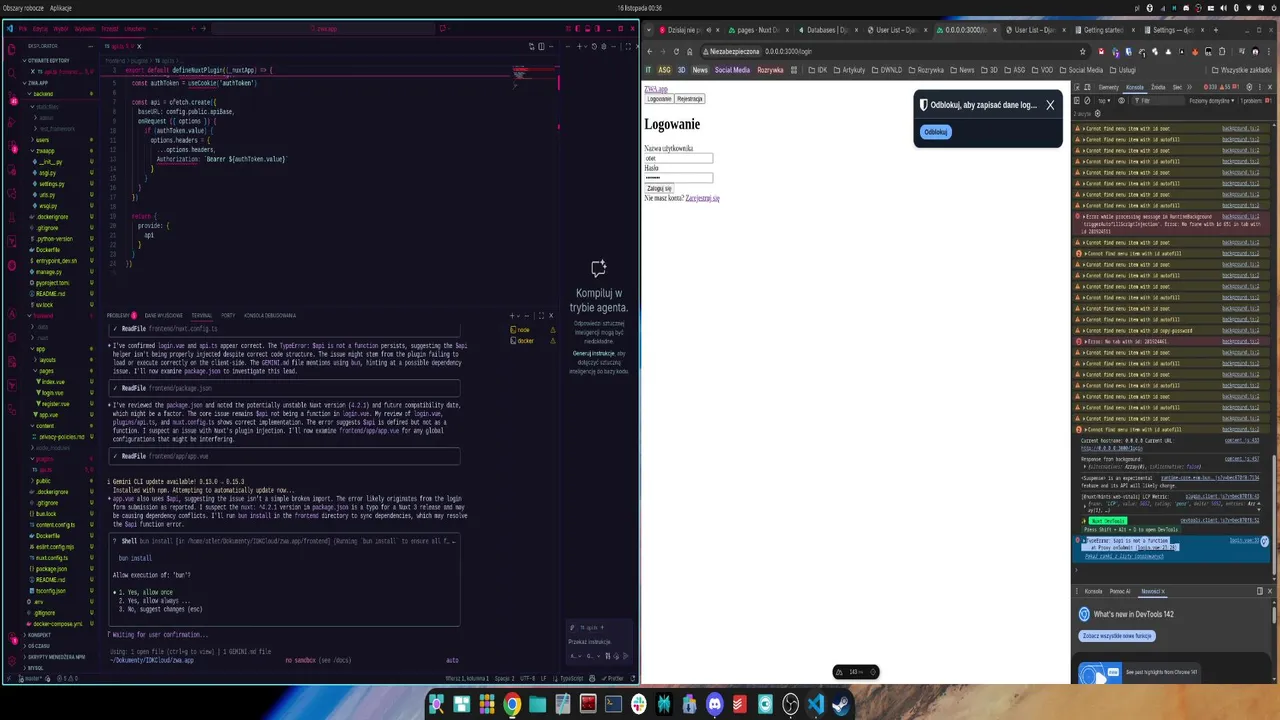
Task: Clear the console with the DevTools clear icon
Action: pyautogui.click(x=1087, y=101)
